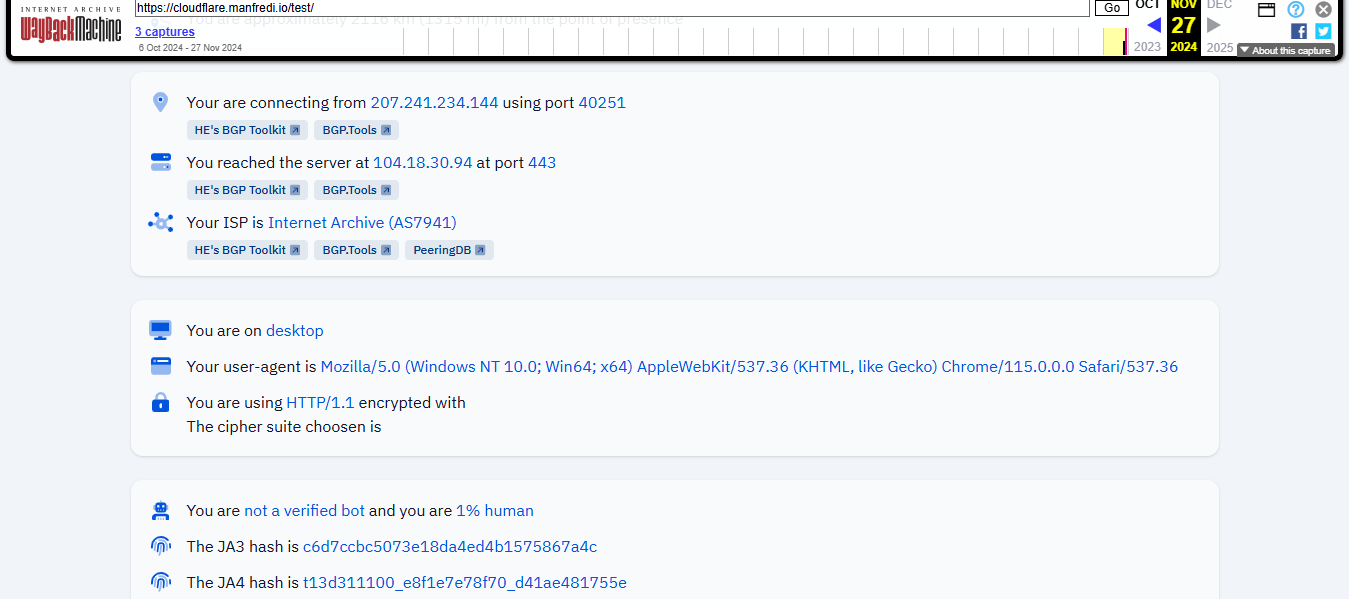The height and width of the screenshot is (599, 1349).
Task: Click the browser user-agent icon
Action: click(161, 365)
